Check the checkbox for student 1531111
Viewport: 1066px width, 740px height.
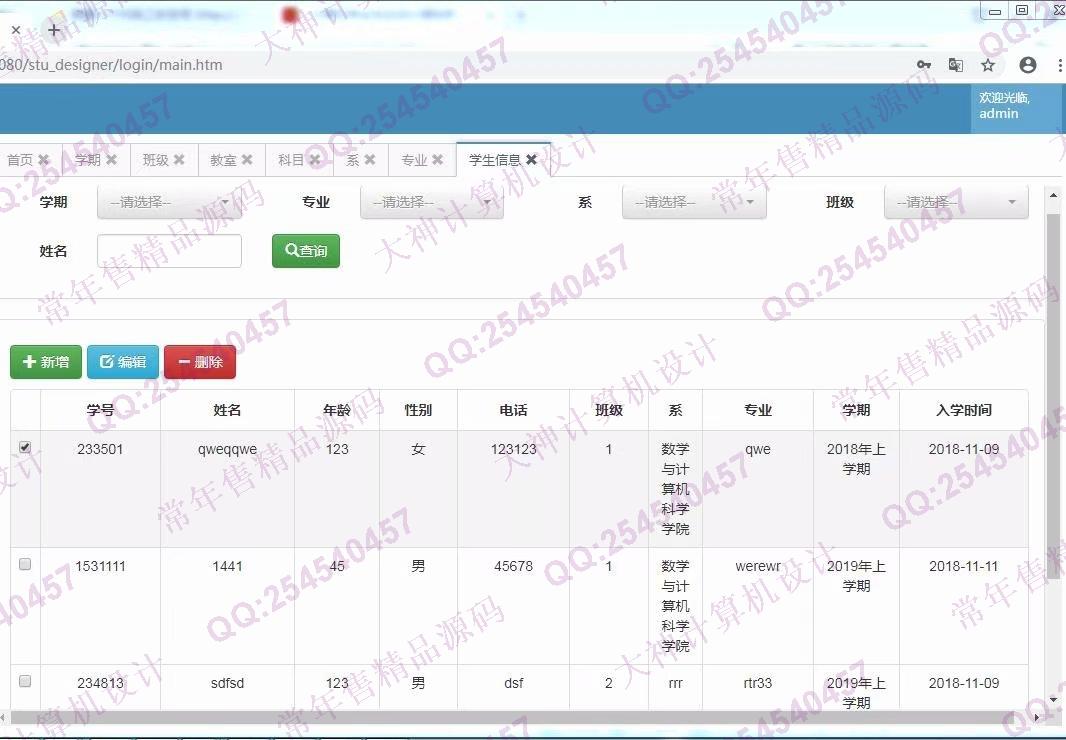pos(25,564)
